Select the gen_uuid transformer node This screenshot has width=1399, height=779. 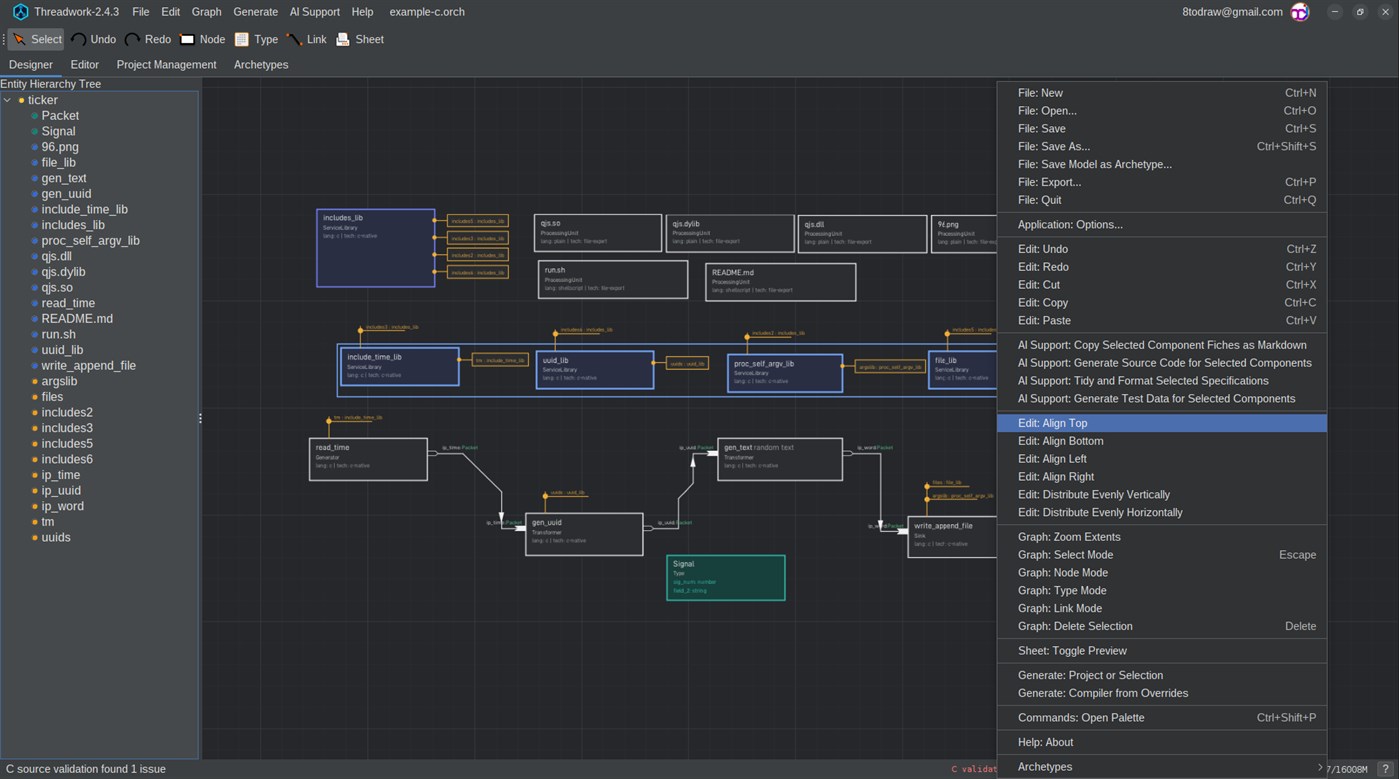(x=584, y=534)
